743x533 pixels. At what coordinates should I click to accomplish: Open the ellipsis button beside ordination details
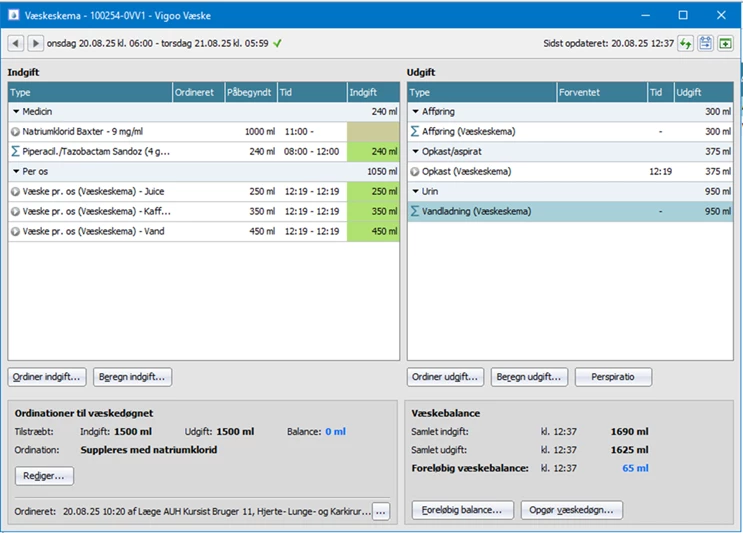380,511
